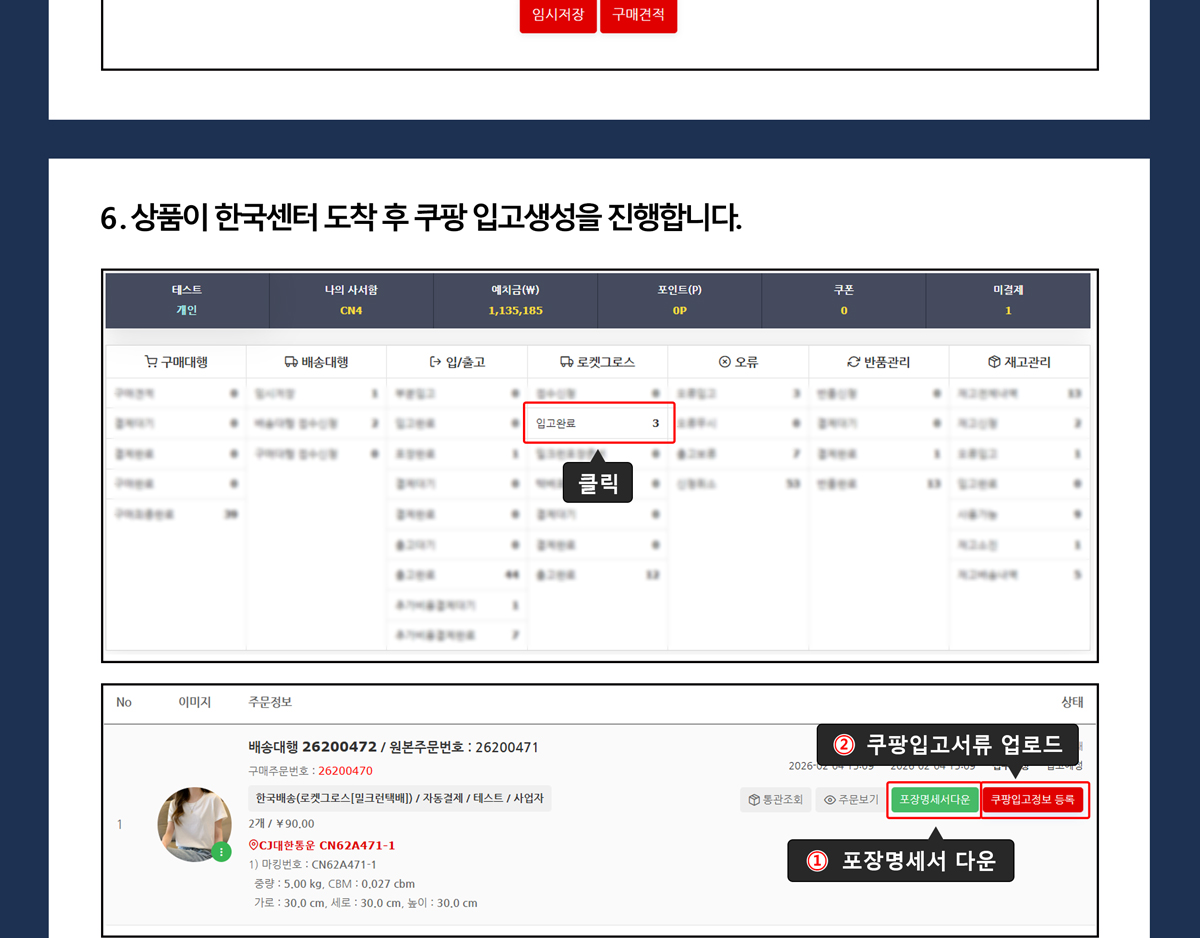Click 주문보기 with the eye icon
Viewport: 1200px width, 938px height.
click(851, 800)
